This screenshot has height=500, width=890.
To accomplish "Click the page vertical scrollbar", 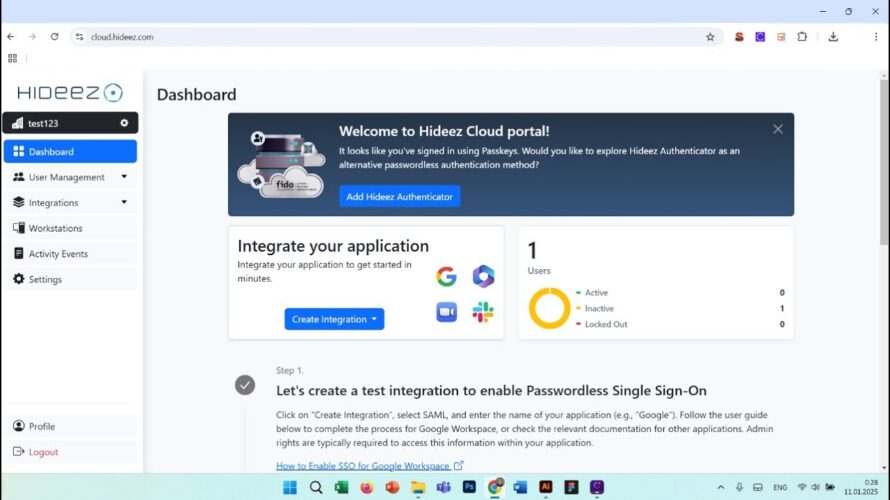I will [884, 162].
